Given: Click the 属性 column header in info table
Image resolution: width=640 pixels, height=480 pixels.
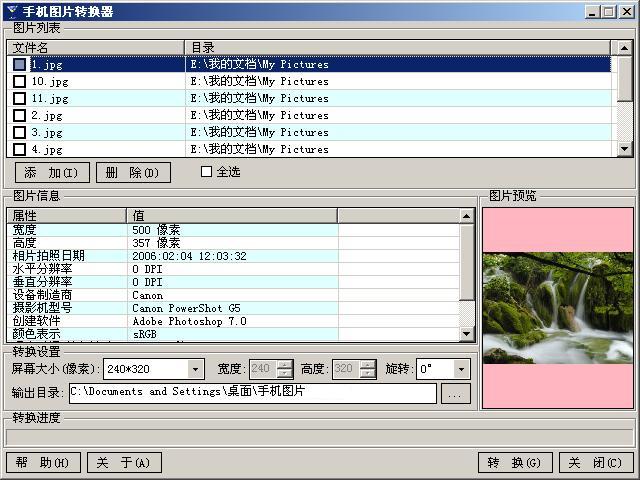Looking at the screenshot, I should [67, 215].
